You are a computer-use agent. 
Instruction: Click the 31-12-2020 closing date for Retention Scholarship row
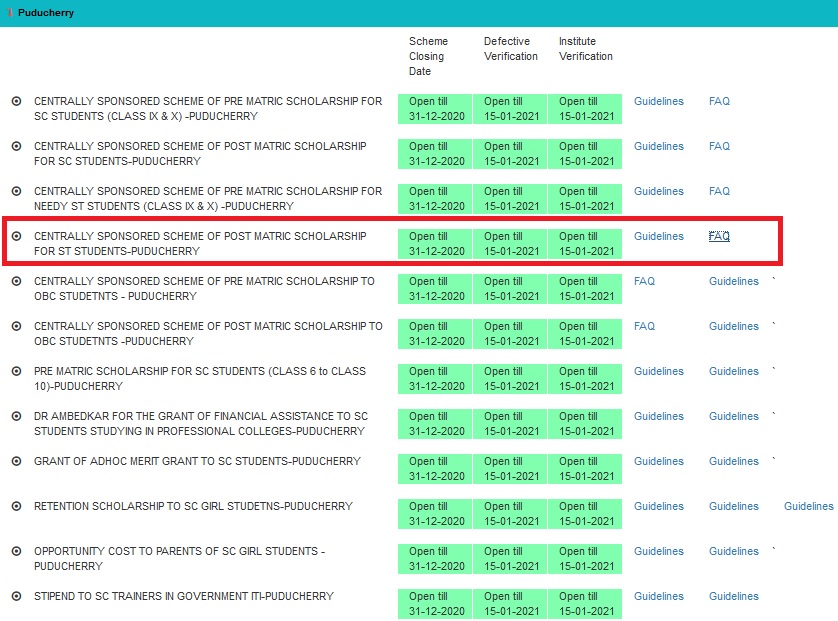[437, 521]
